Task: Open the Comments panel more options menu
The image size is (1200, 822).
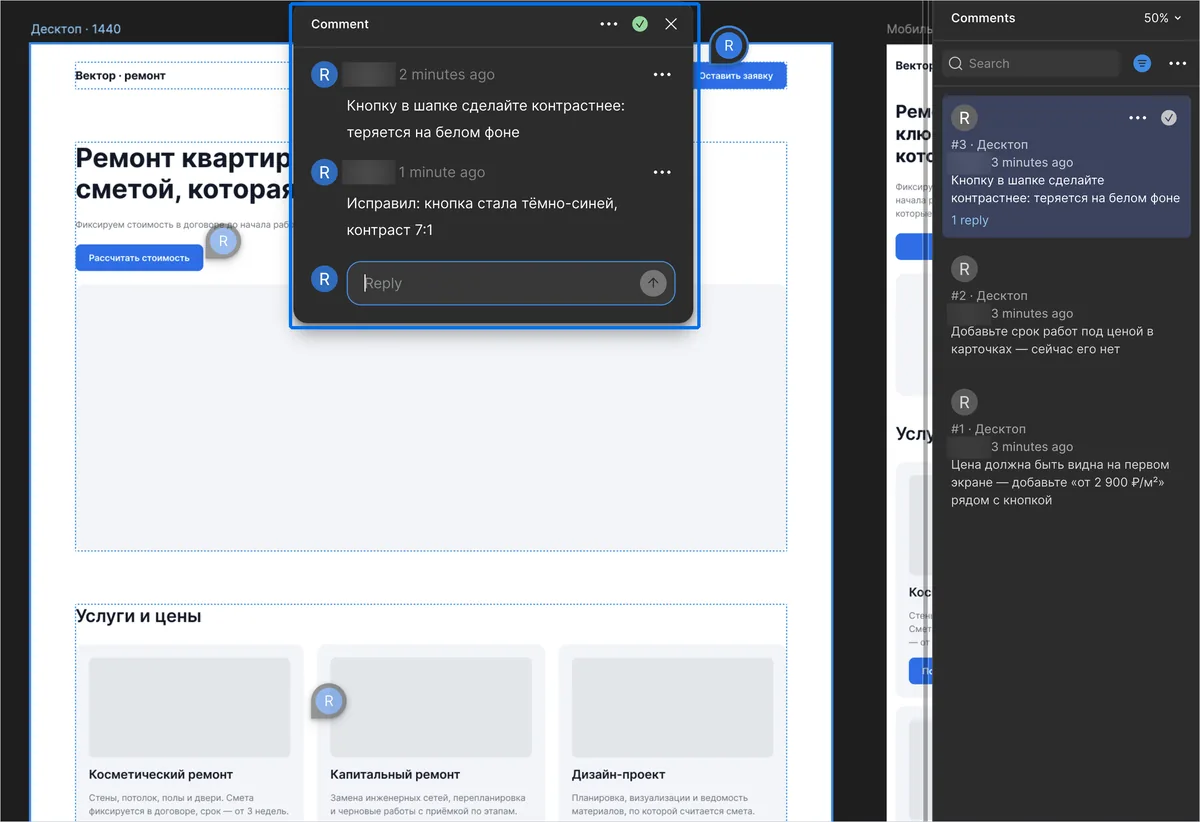Action: click(1178, 63)
